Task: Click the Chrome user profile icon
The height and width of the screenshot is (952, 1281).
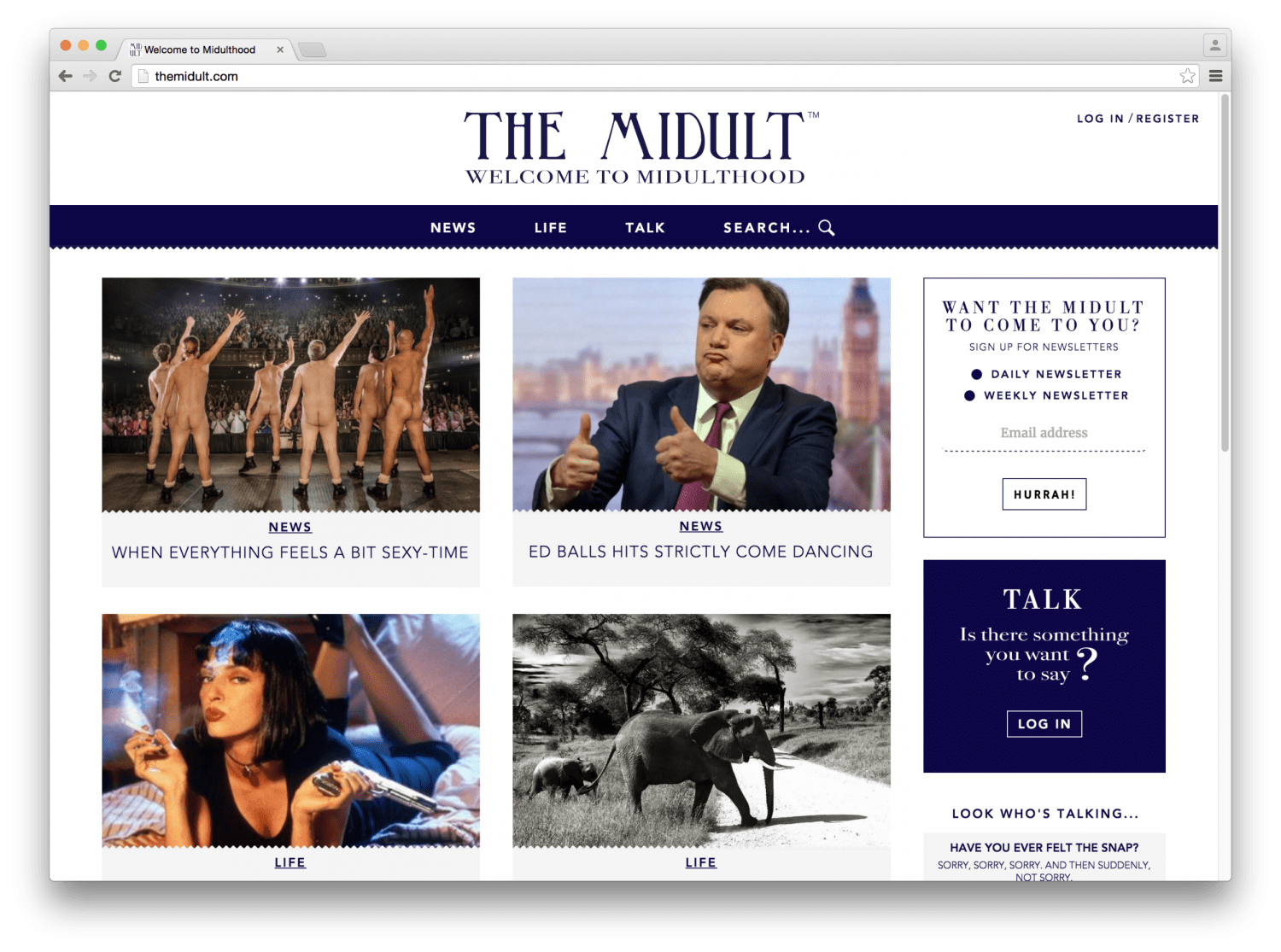Action: click(x=1214, y=44)
